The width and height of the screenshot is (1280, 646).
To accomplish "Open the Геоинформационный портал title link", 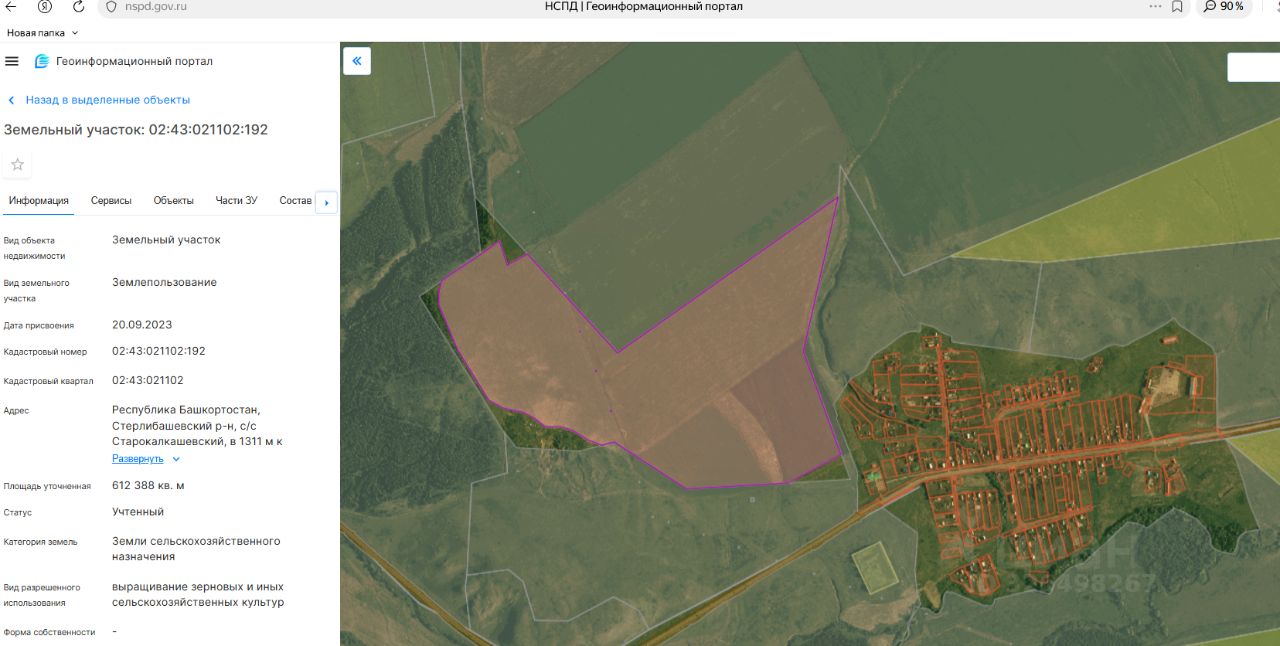I will [134, 61].
